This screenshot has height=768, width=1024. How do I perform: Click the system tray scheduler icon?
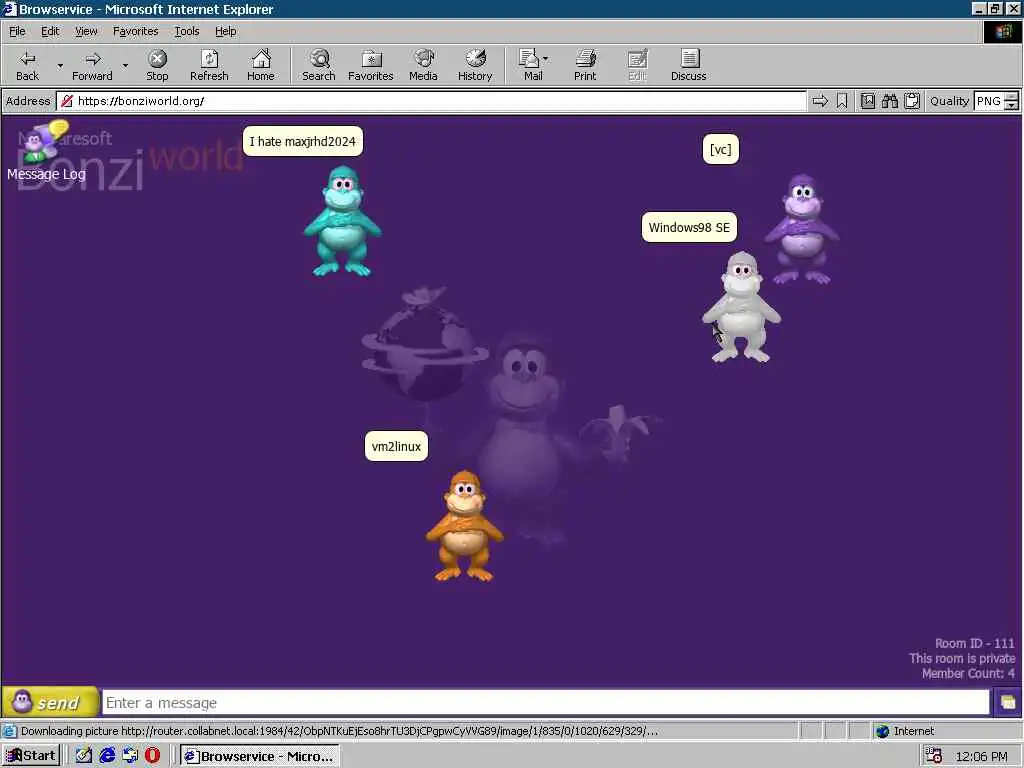coord(934,756)
